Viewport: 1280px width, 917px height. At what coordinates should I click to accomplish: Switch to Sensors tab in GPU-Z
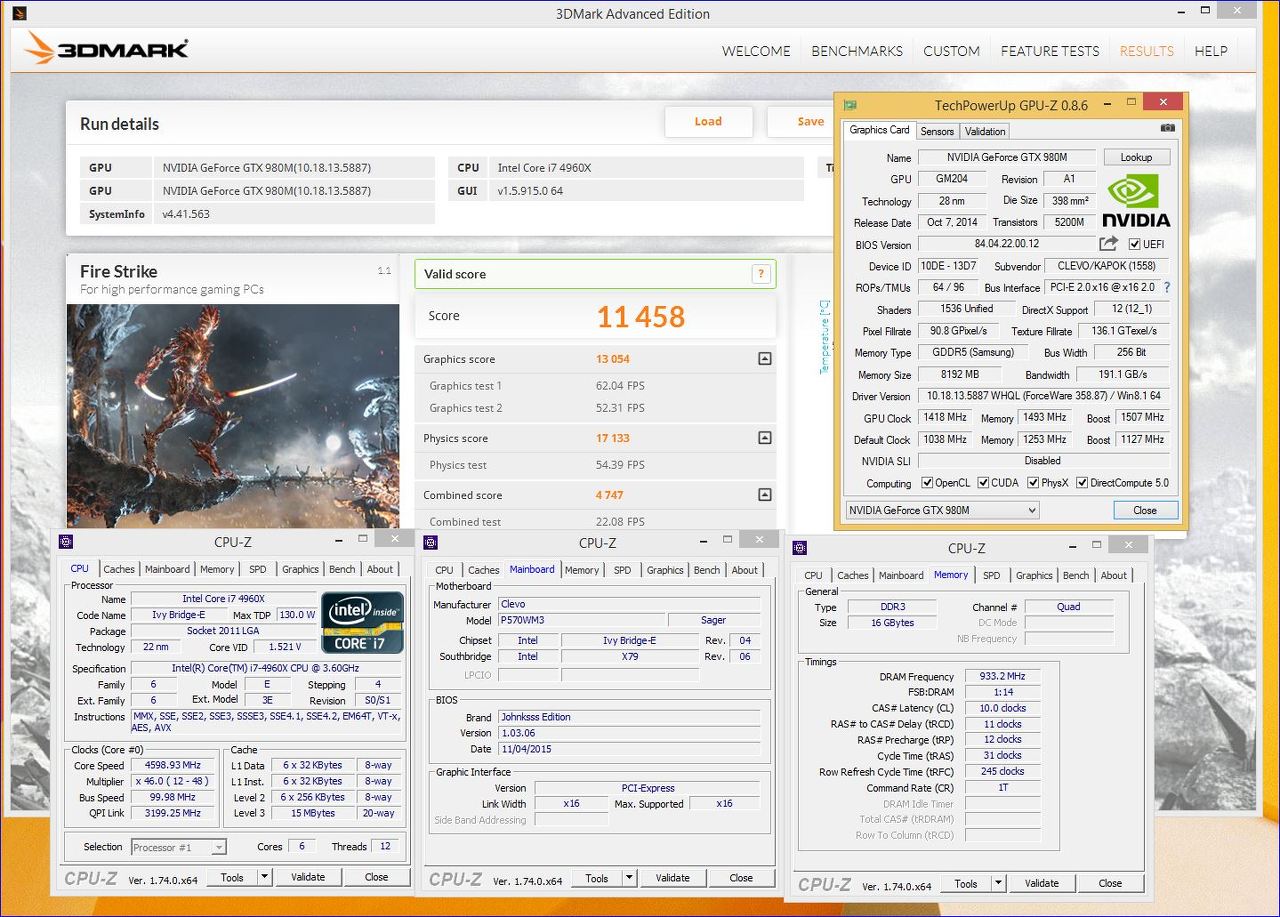(x=937, y=131)
